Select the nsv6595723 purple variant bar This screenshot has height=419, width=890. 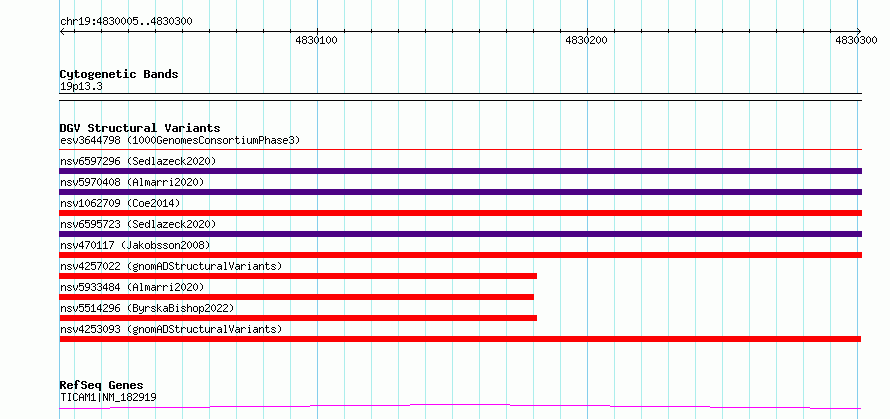(x=461, y=234)
